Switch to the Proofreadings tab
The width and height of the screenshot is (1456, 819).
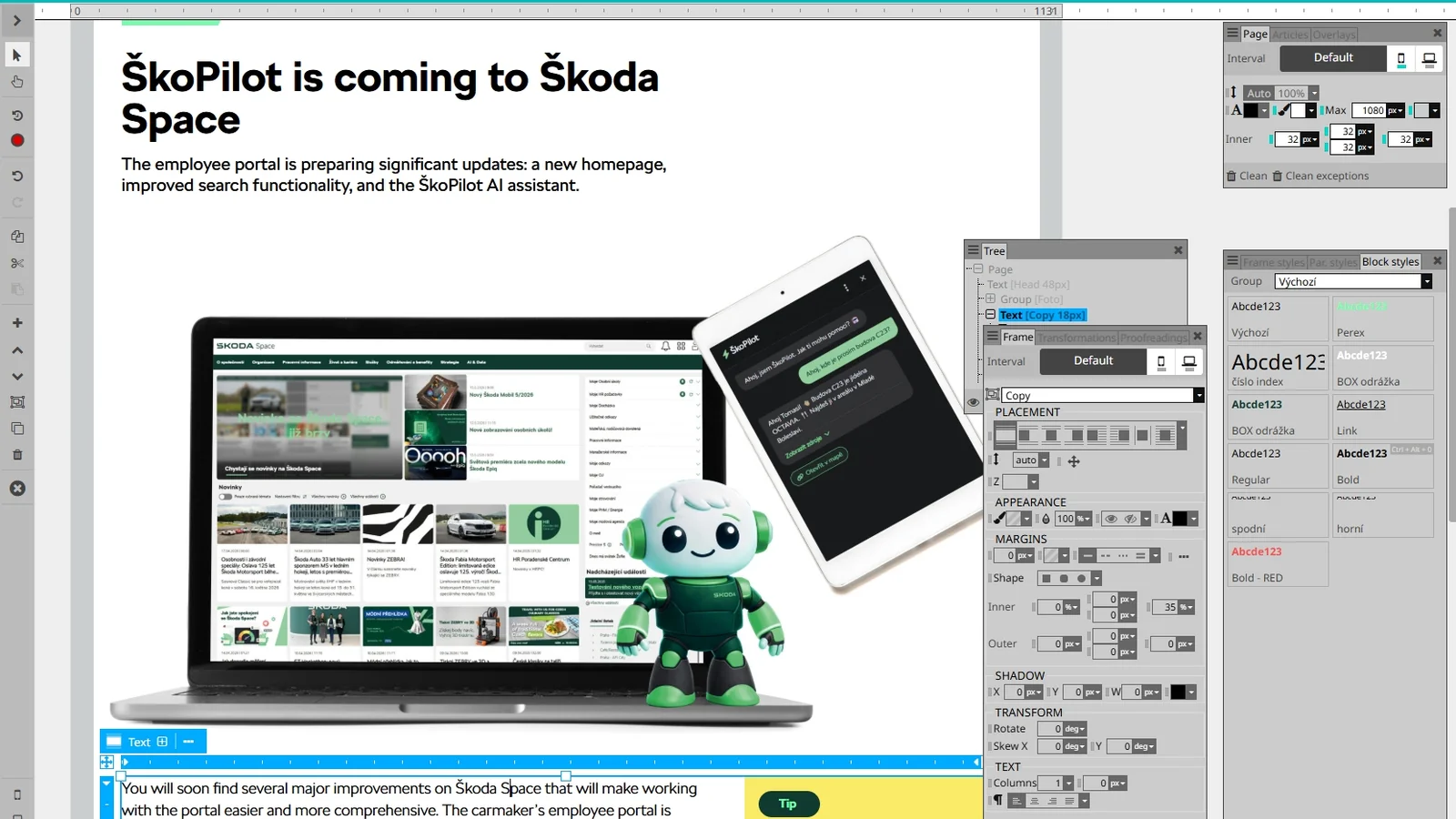1153,338
